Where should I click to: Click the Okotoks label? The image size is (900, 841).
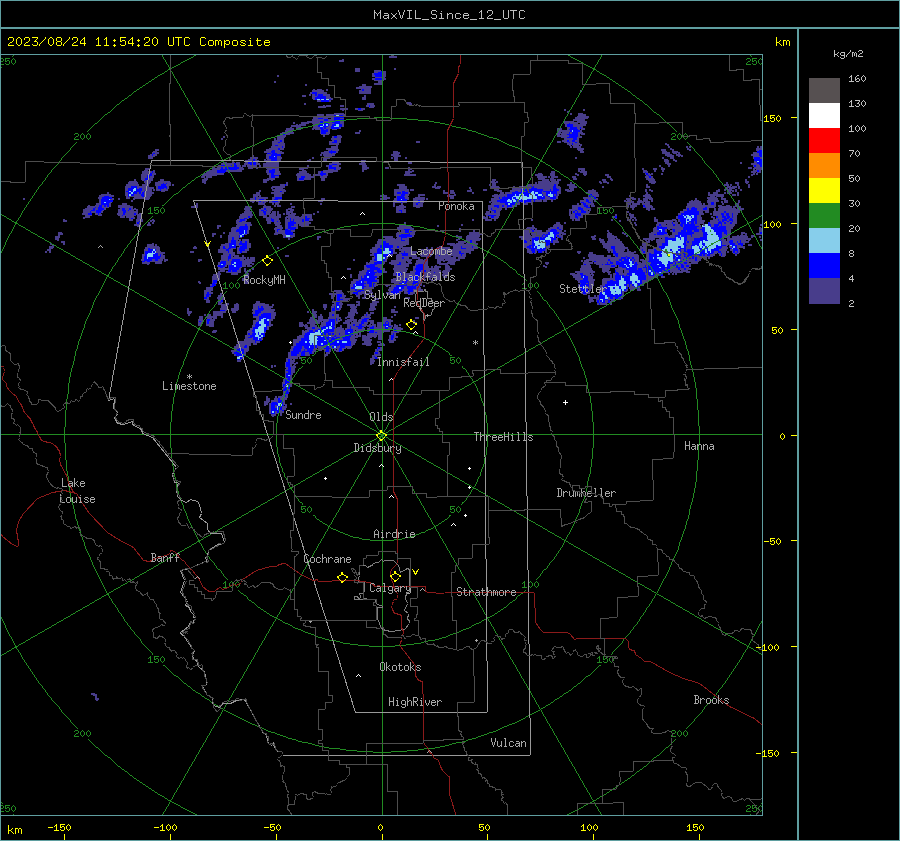click(x=400, y=667)
